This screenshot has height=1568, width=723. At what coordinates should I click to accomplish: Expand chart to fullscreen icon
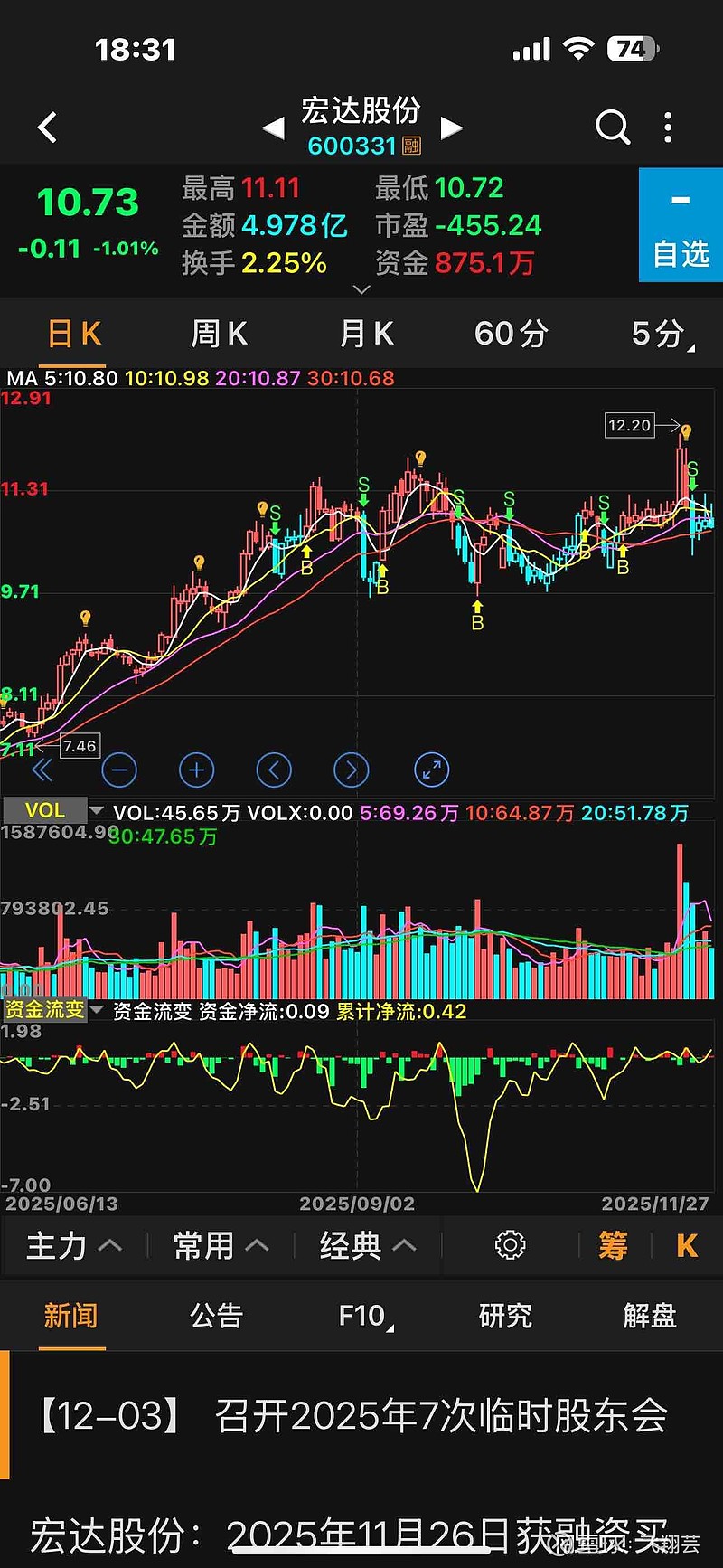431,770
